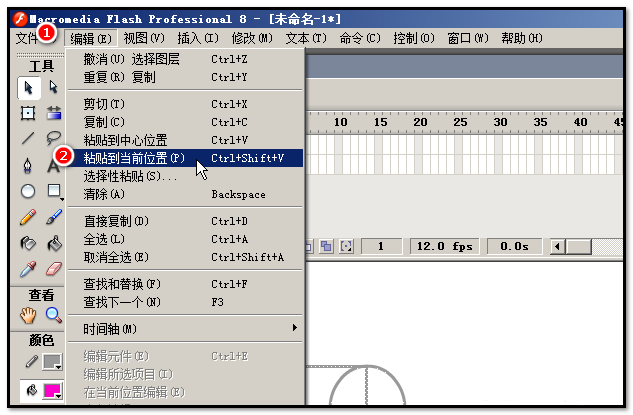Choose 选择性粘贴(S)... menu entry

(x=185, y=176)
